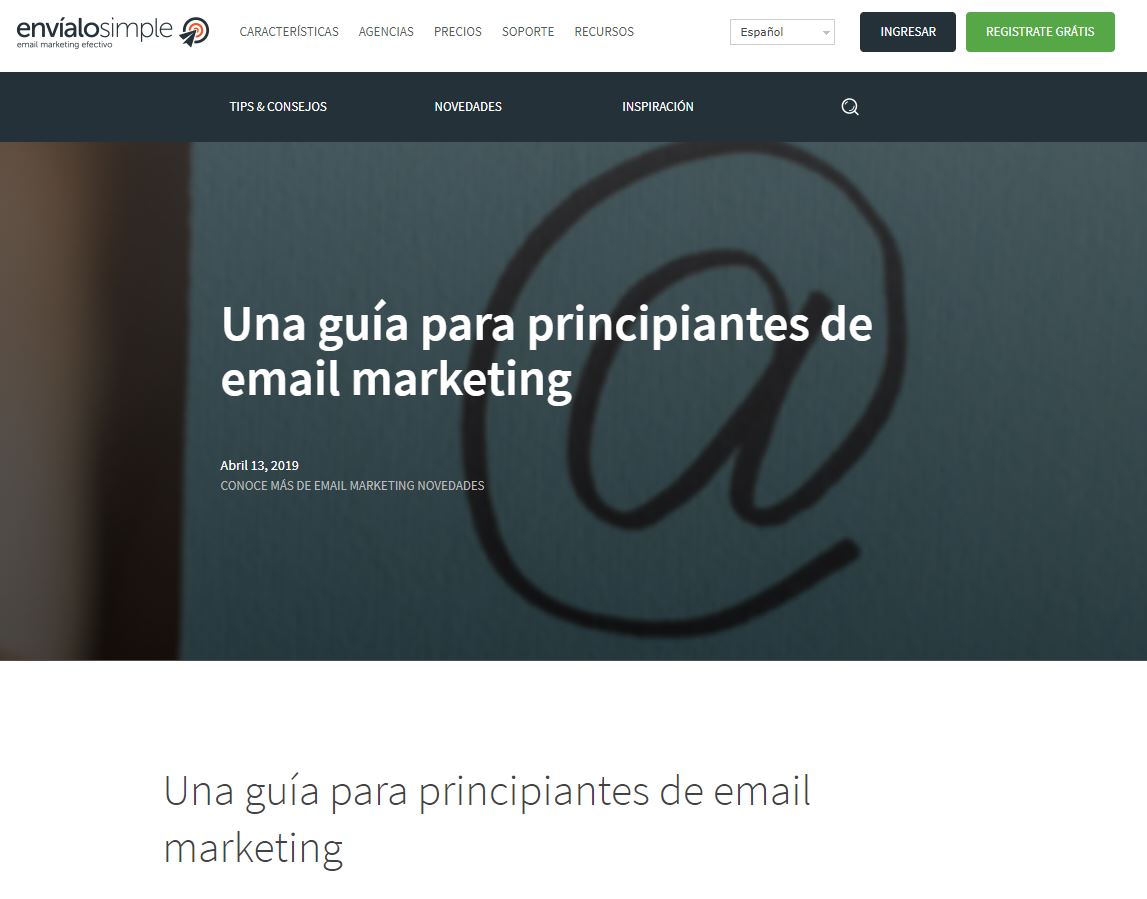Select the Novedades blog tab

click(468, 107)
